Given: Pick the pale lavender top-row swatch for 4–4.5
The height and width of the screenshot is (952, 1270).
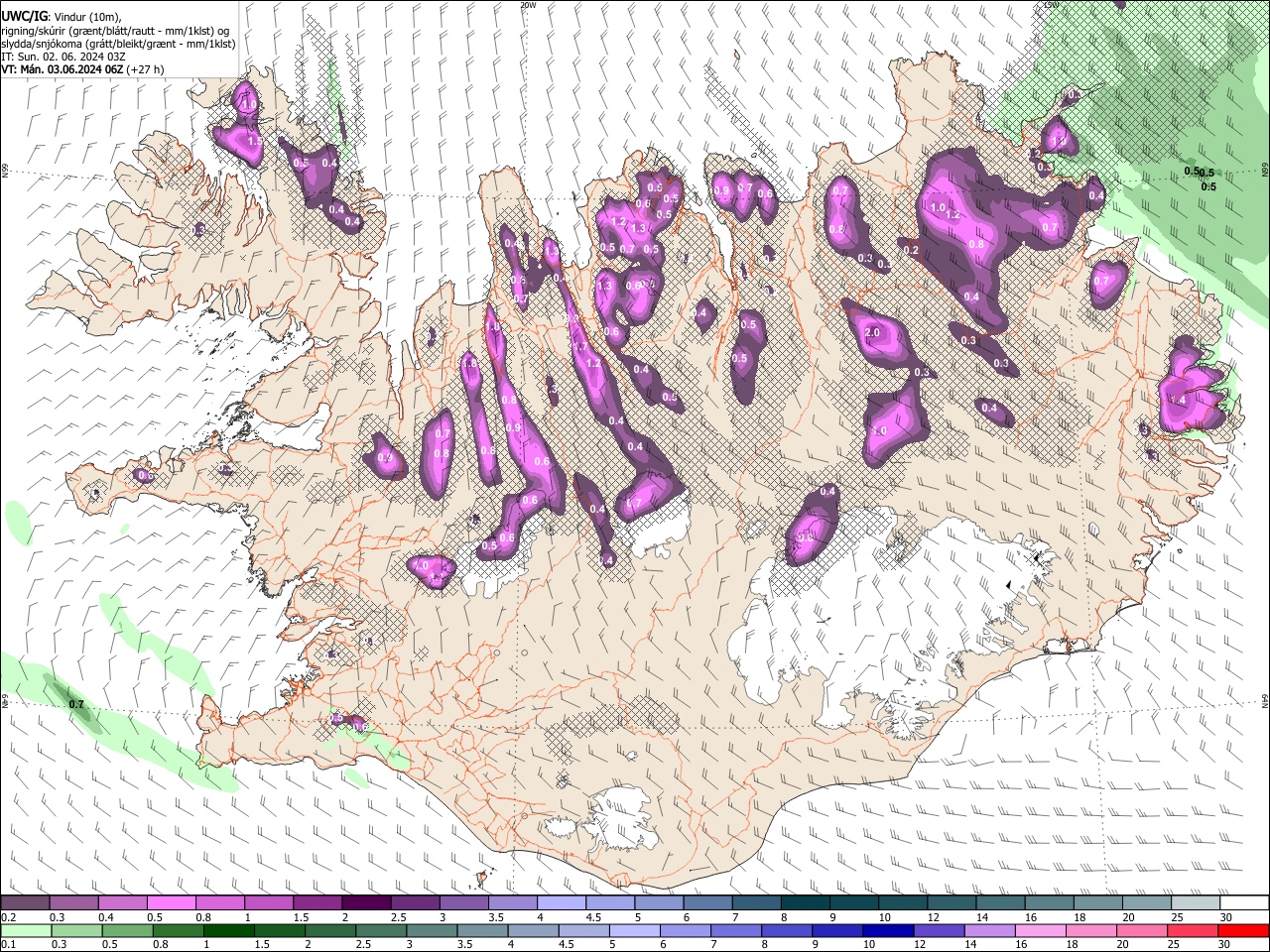Looking at the screenshot, I should pyautogui.click(x=561, y=903).
